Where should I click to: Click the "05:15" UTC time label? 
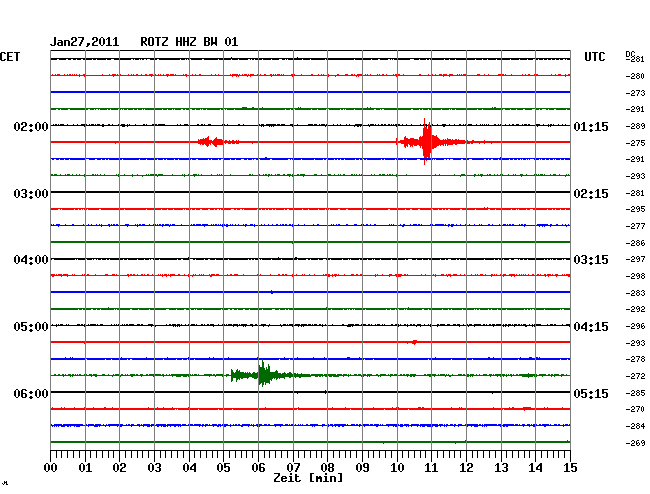[x=591, y=393]
